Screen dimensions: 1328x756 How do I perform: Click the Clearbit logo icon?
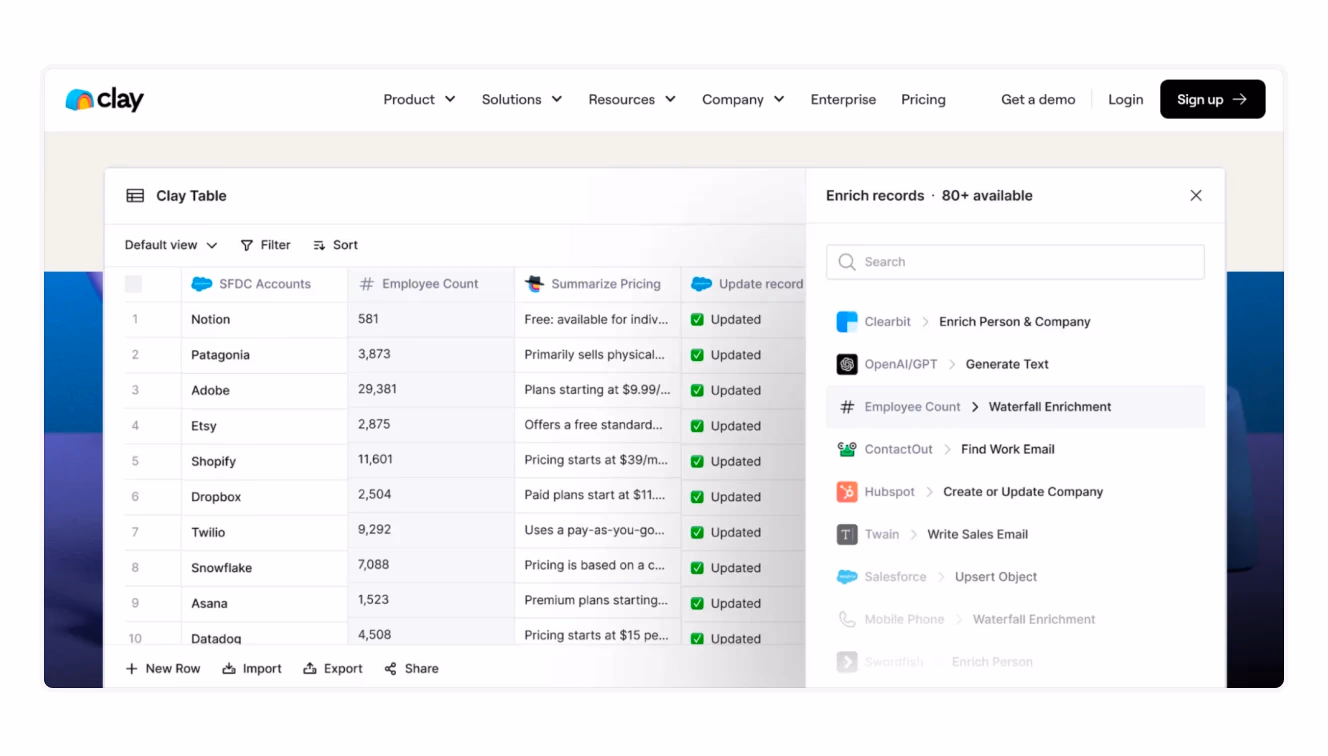[847, 322]
